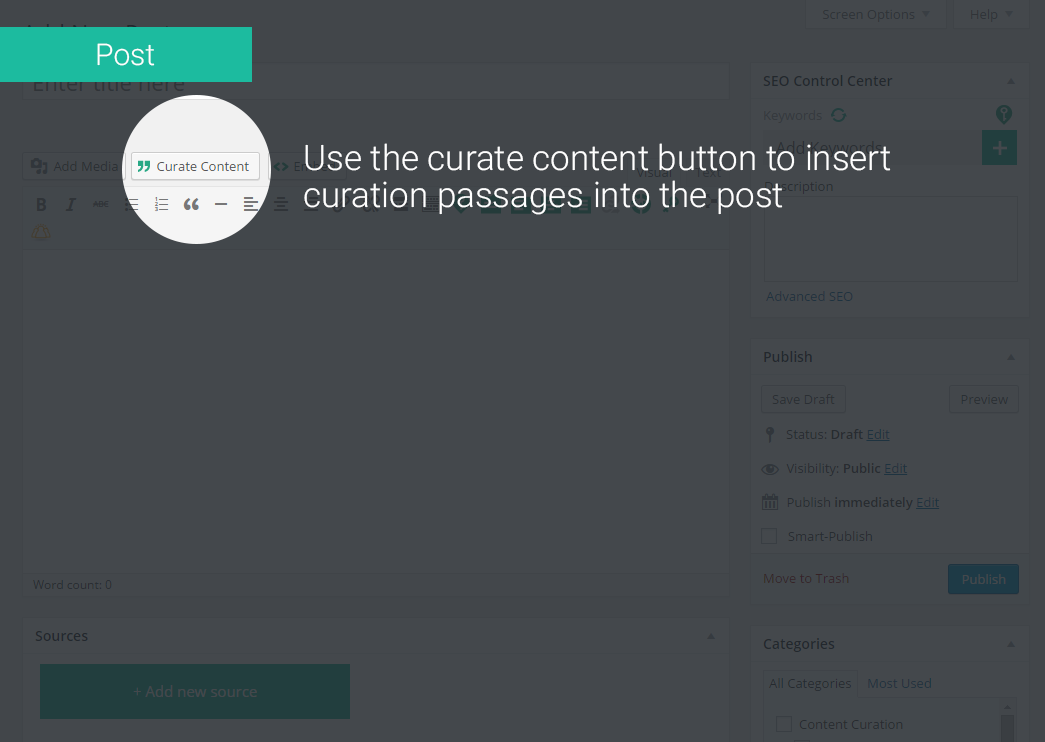Check the Content Curation category

784,724
